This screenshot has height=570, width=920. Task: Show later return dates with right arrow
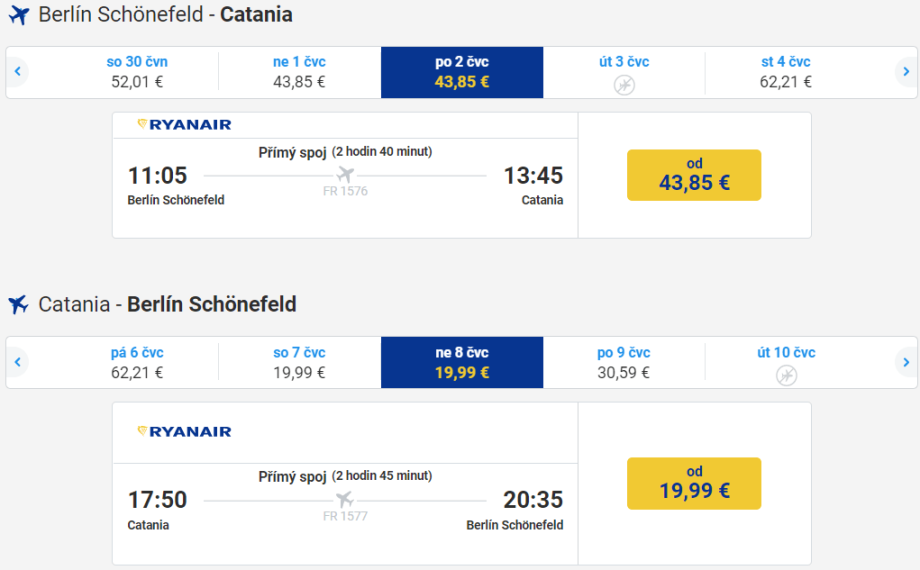904,362
